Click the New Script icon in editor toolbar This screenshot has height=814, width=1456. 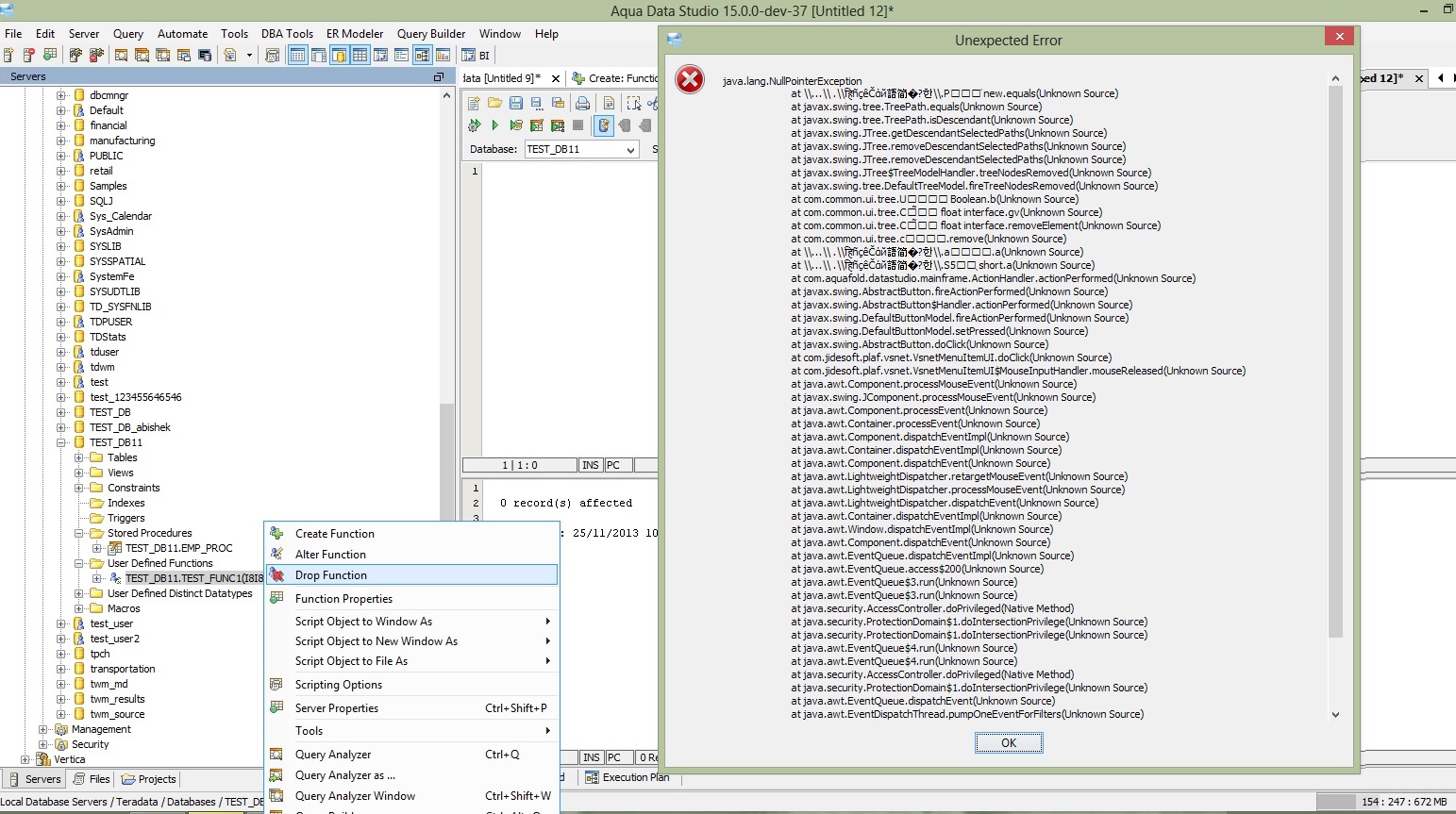(x=474, y=103)
